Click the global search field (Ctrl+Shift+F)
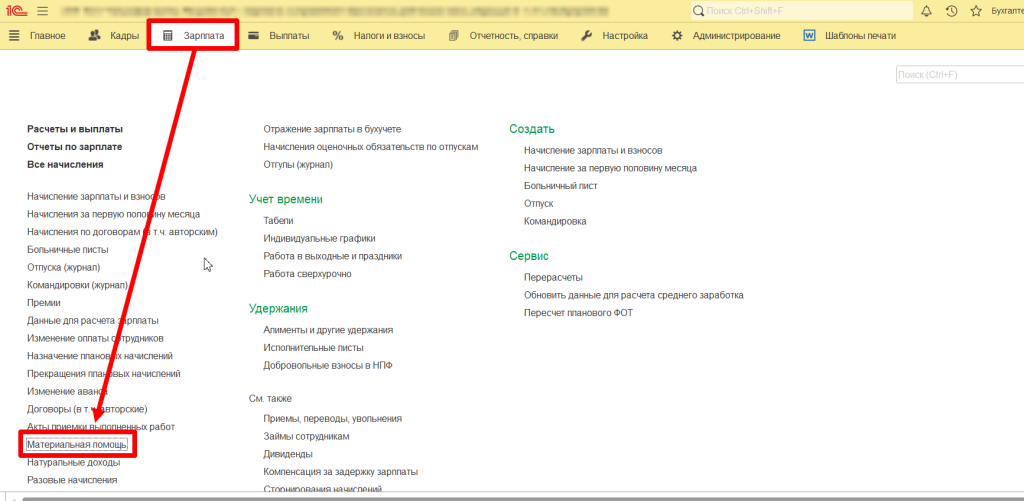This screenshot has width=1024, height=501. point(800,11)
